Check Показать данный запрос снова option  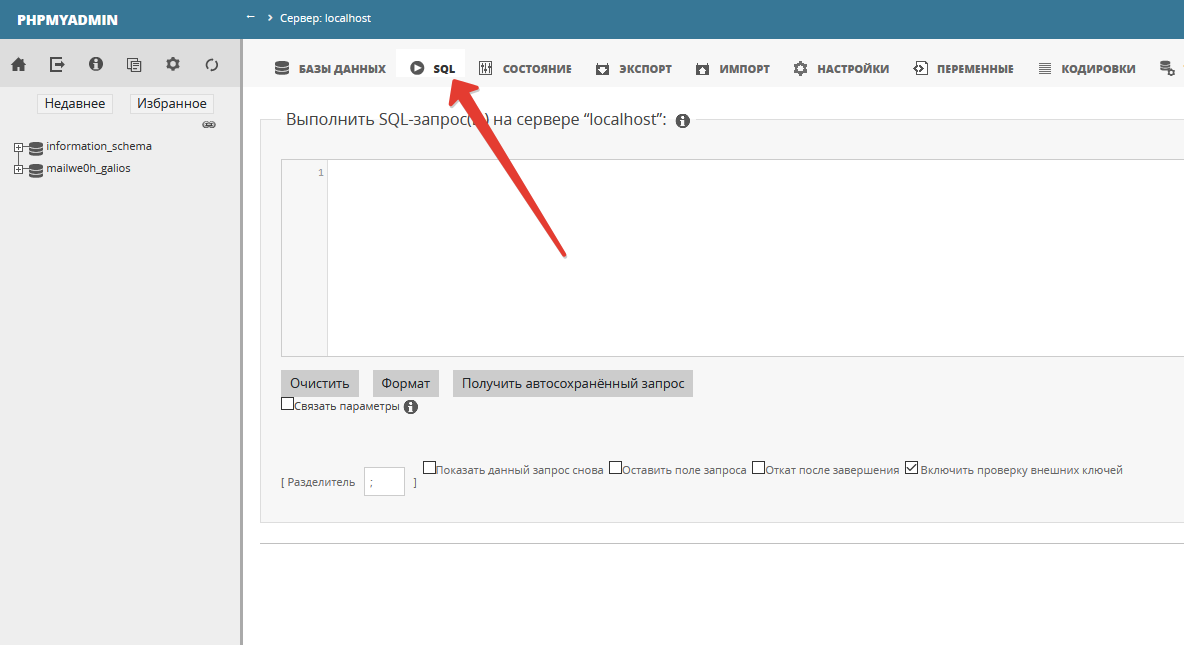430,467
